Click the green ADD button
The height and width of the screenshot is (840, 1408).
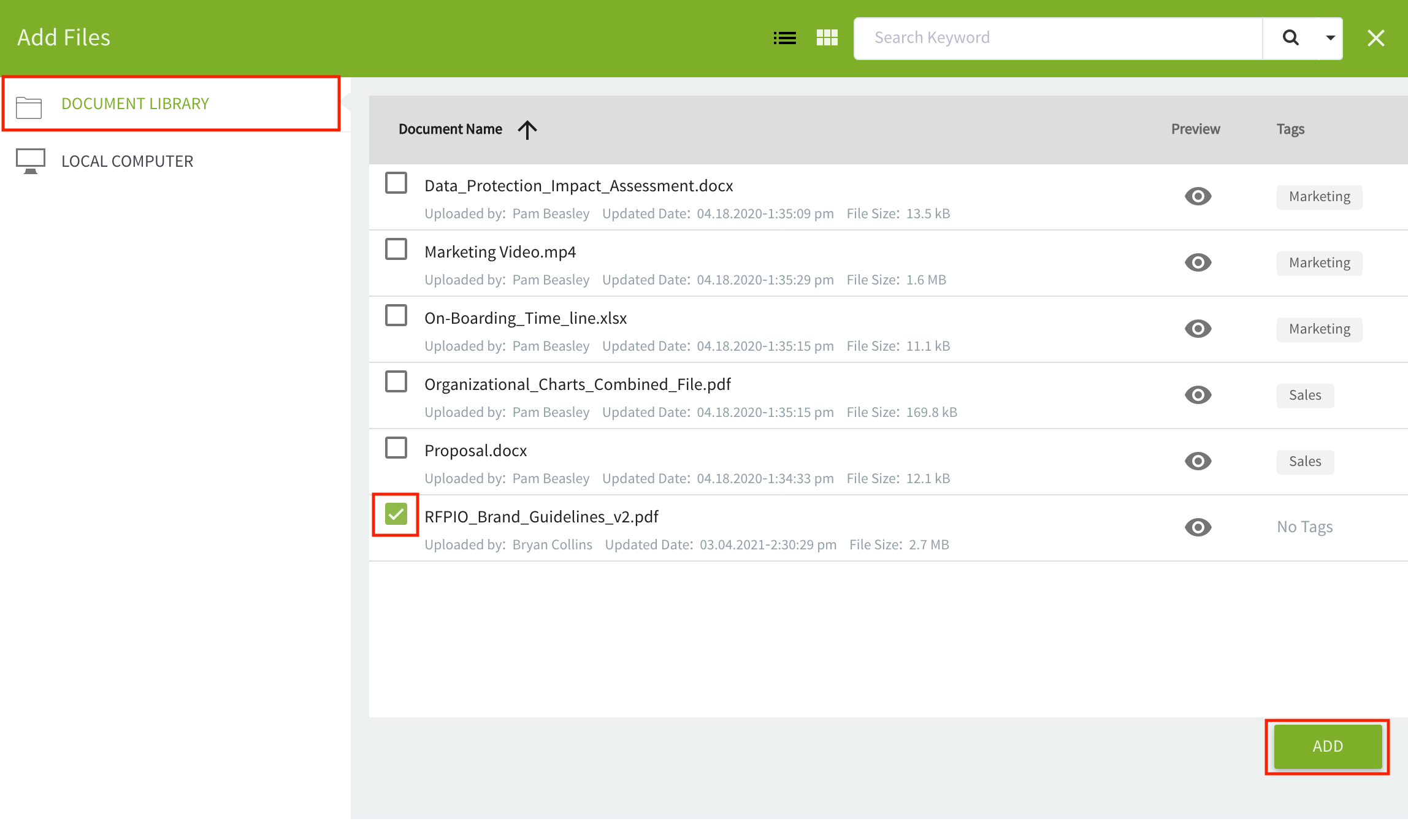[1328, 746]
